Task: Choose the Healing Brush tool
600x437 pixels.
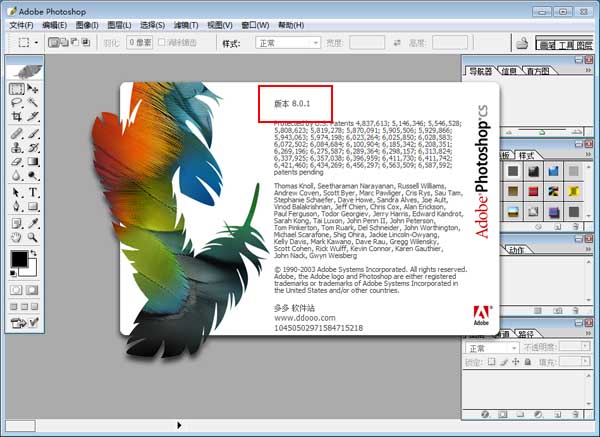Action: pyautogui.click(x=16, y=134)
